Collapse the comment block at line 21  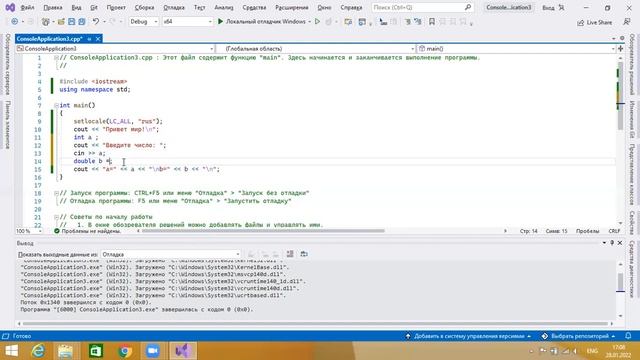(56, 217)
